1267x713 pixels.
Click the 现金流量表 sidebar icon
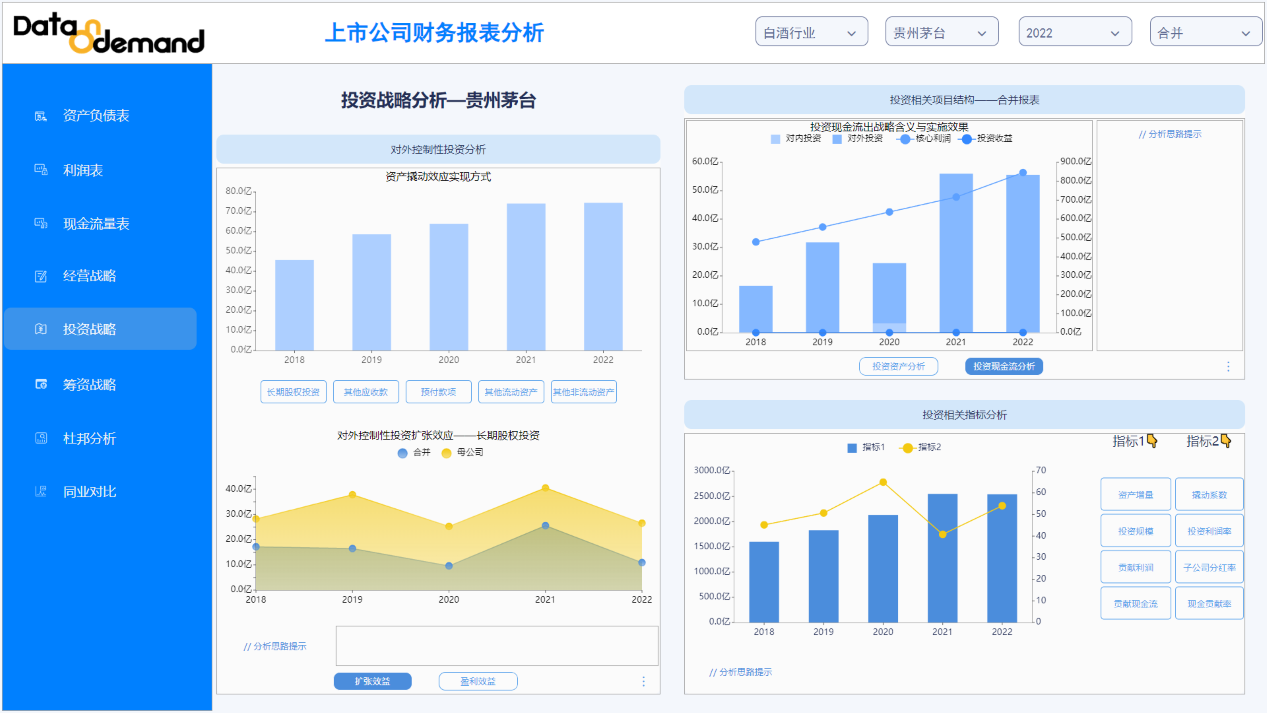coord(41,223)
